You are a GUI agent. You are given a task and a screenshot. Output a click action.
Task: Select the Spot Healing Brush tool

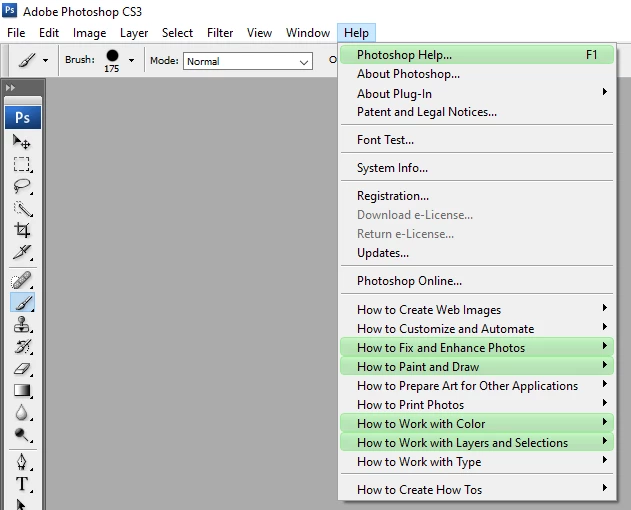[x=22, y=280]
